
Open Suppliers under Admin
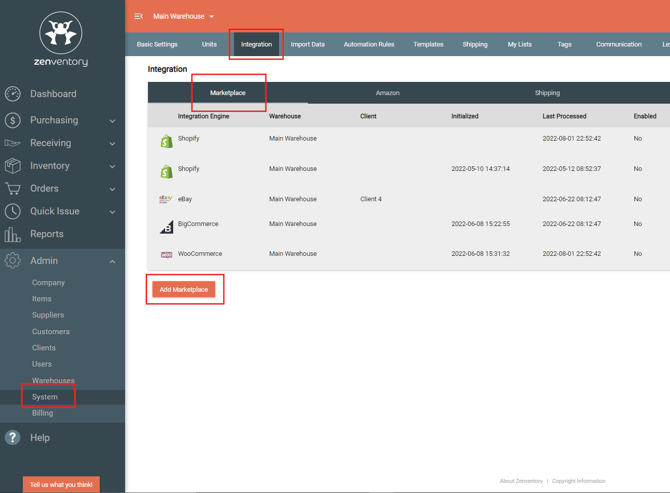(x=48, y=315)
